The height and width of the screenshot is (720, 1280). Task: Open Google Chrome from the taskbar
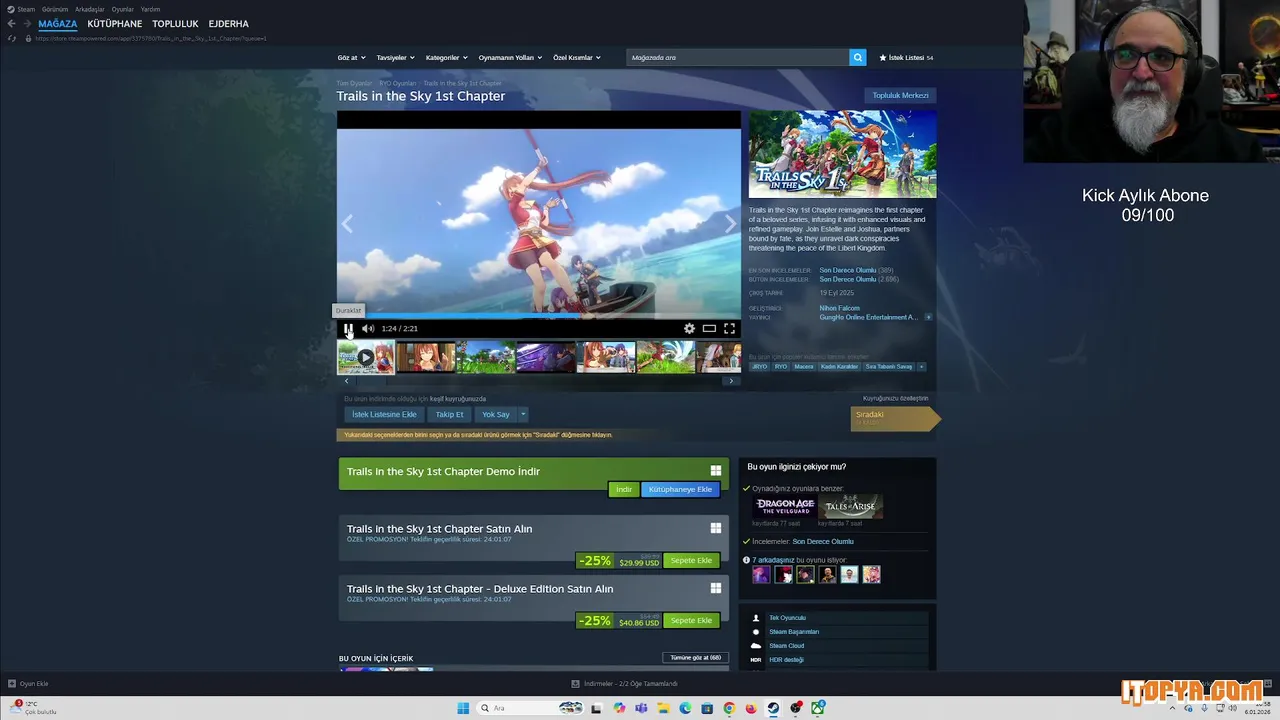tap(729, 708)
